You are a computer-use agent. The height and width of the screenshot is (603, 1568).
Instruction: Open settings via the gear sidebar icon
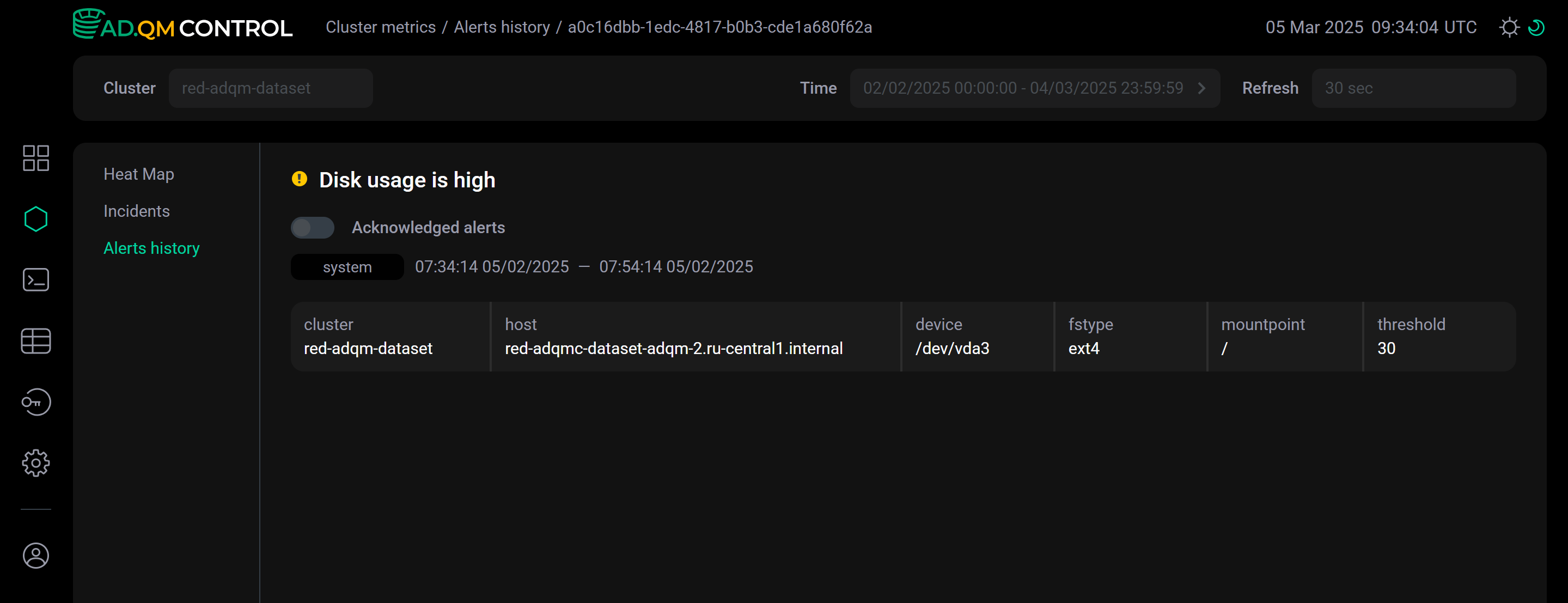coord(35,463)
